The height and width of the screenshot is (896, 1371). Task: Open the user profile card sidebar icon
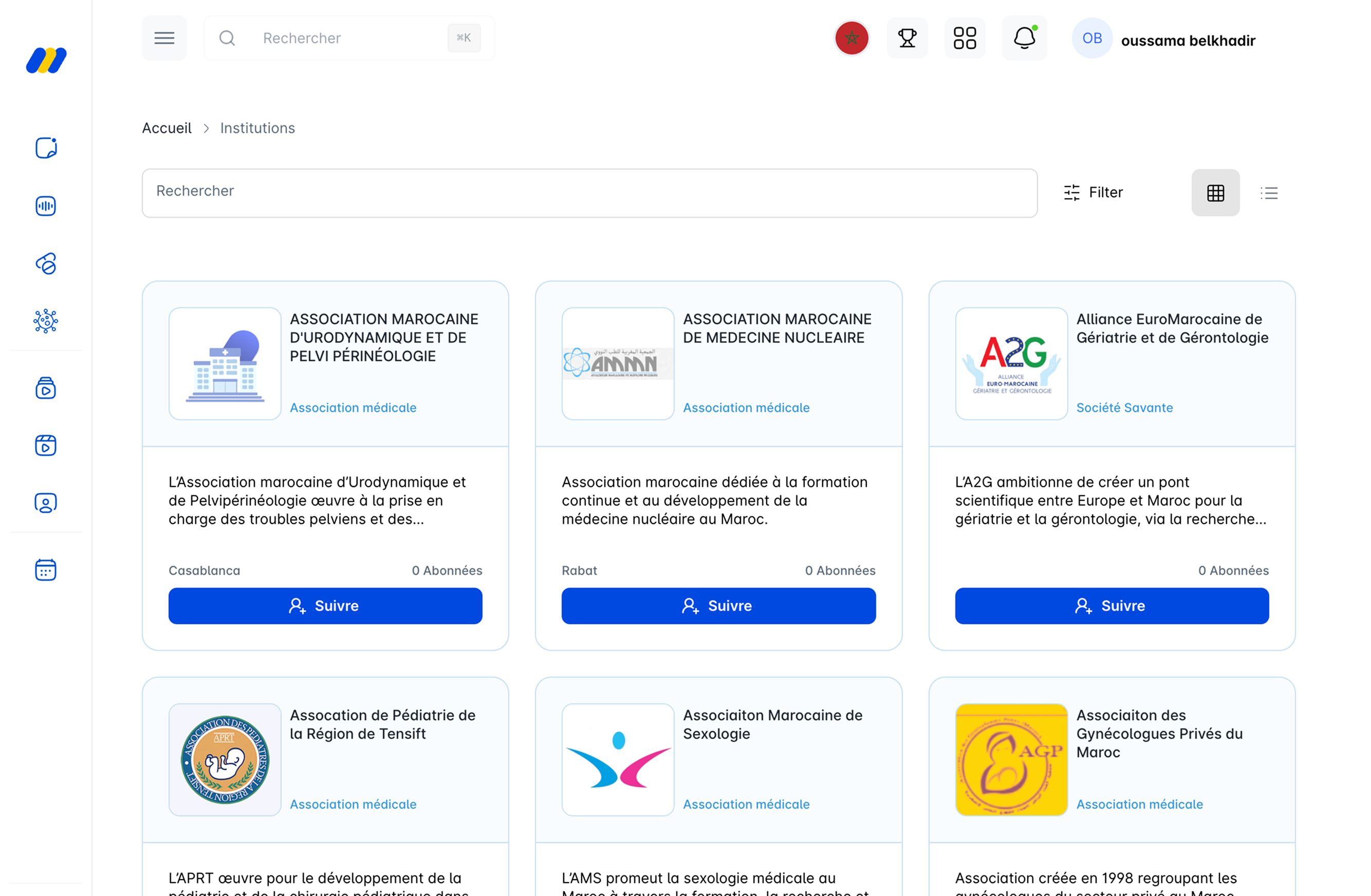[x=46, y=502]
